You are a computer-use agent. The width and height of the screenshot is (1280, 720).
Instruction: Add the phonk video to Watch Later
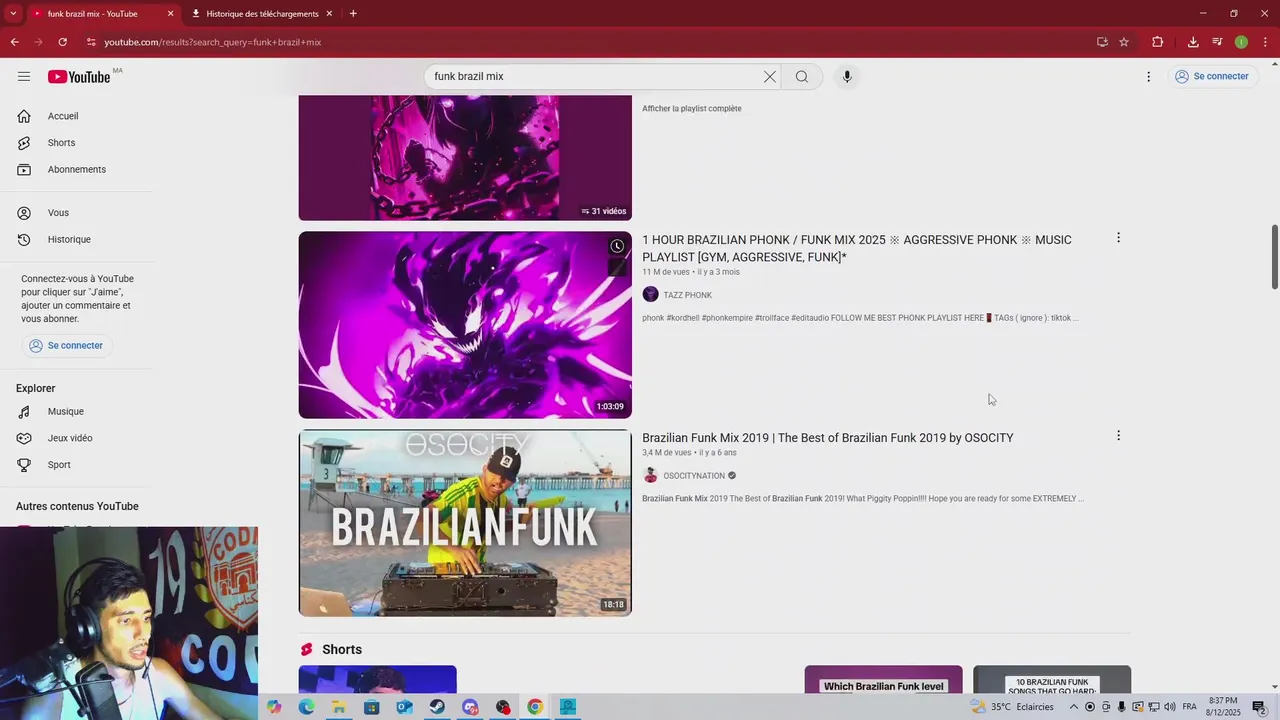point(617,246)
